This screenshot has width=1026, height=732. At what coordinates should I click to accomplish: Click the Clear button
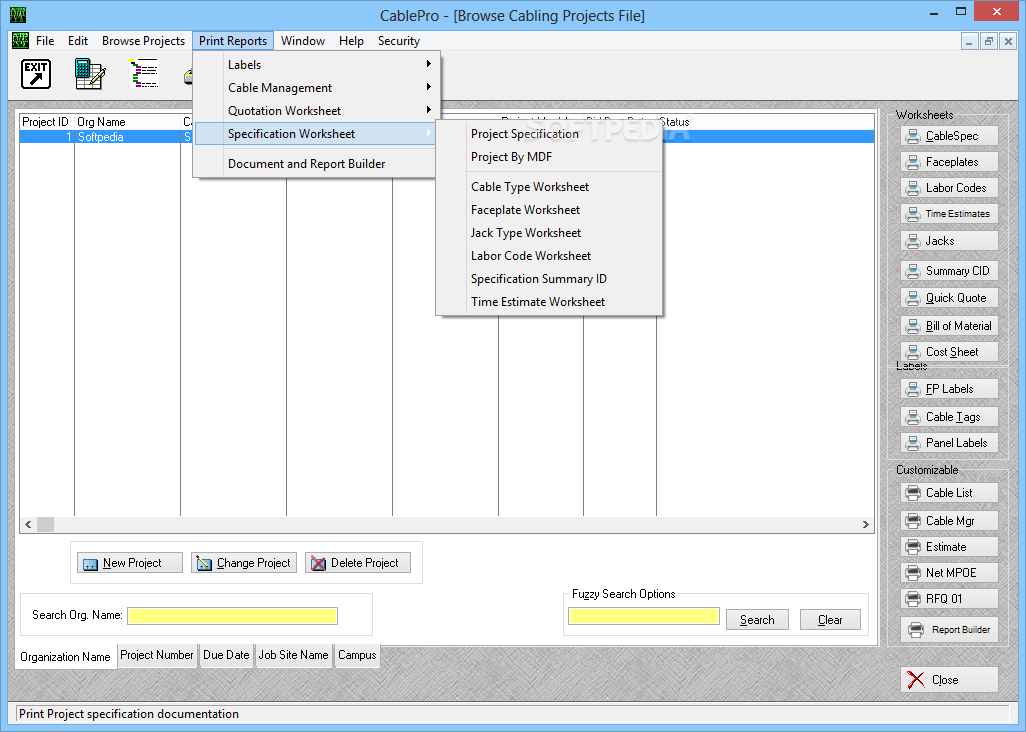[x=830, y=619]
